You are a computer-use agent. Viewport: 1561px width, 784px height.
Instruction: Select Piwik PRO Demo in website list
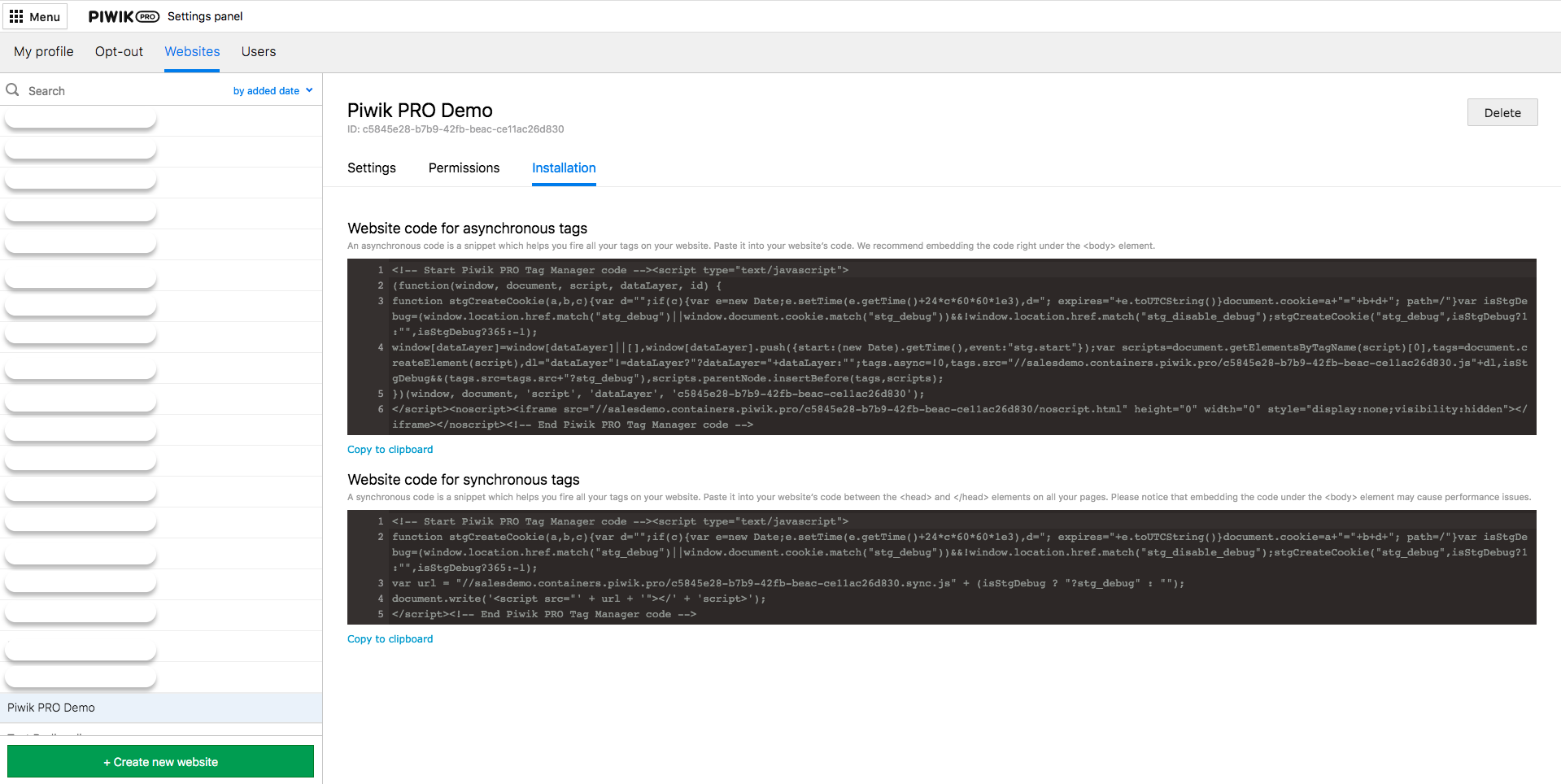click(161, 708)
